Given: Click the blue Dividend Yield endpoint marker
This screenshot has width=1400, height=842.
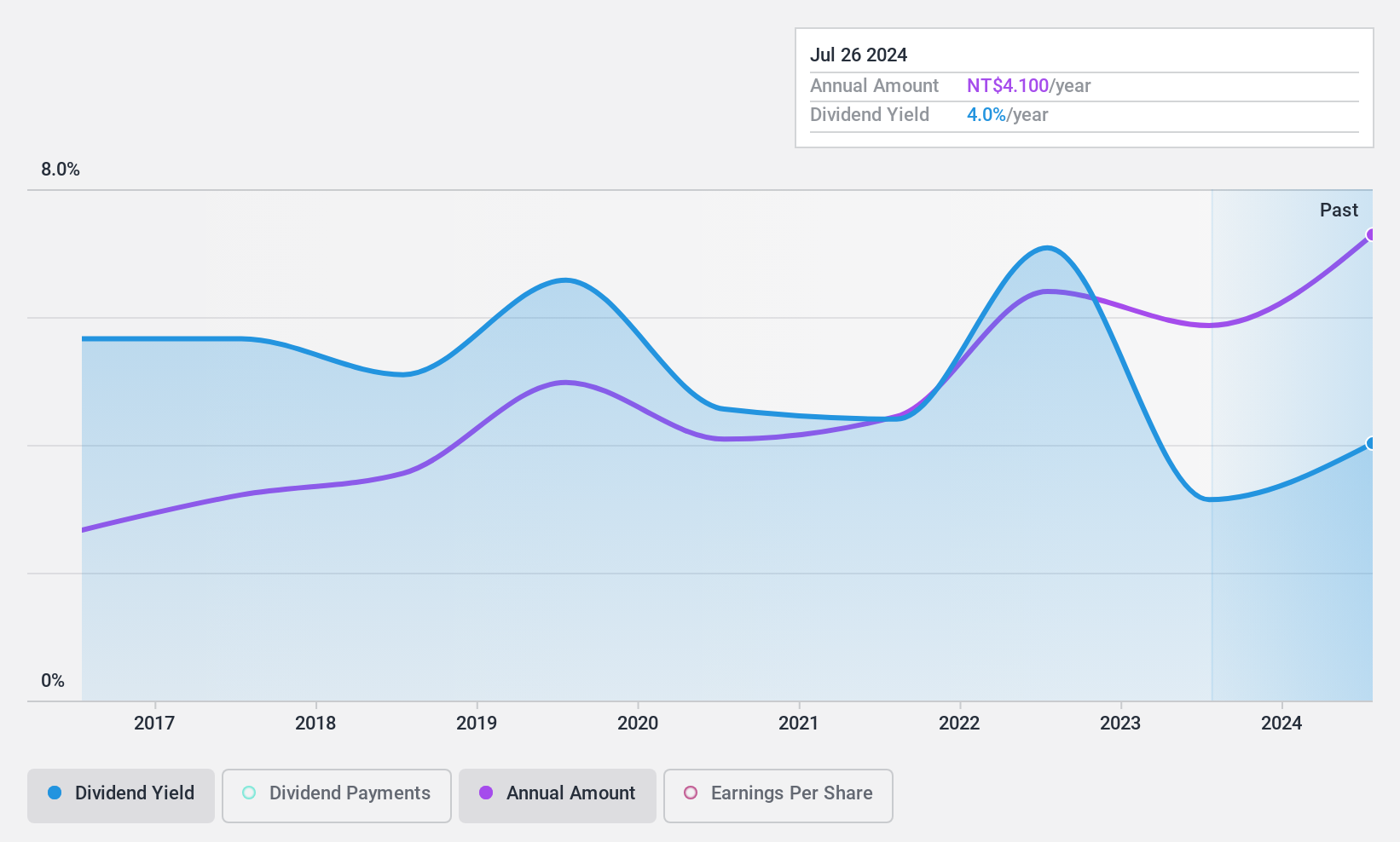Looking at the screenshot, I should pyautogui.click(x=1371, y=443).
